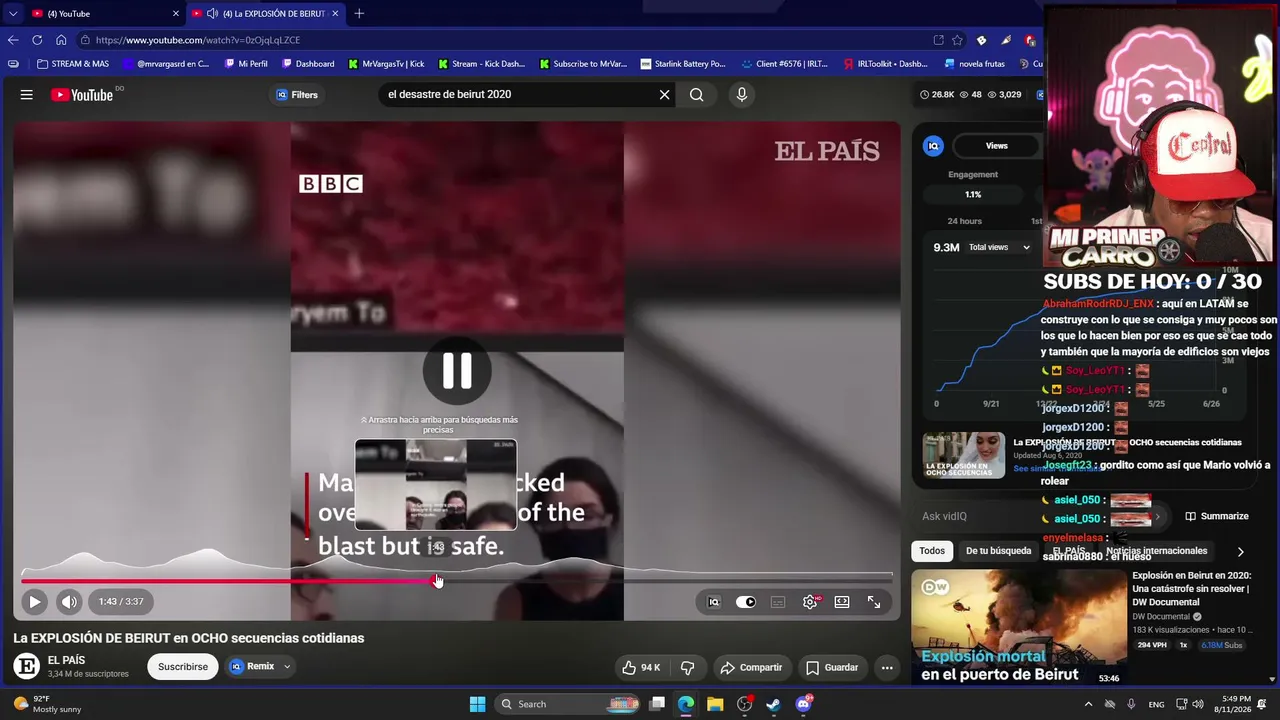
Task: Open more actions three-dot menu
Action: tap(887, 667)
